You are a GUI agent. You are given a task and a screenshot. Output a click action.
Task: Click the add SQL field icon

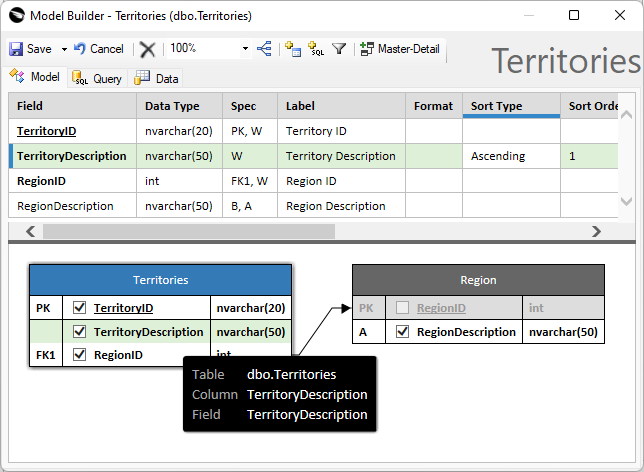coord(316,49)
